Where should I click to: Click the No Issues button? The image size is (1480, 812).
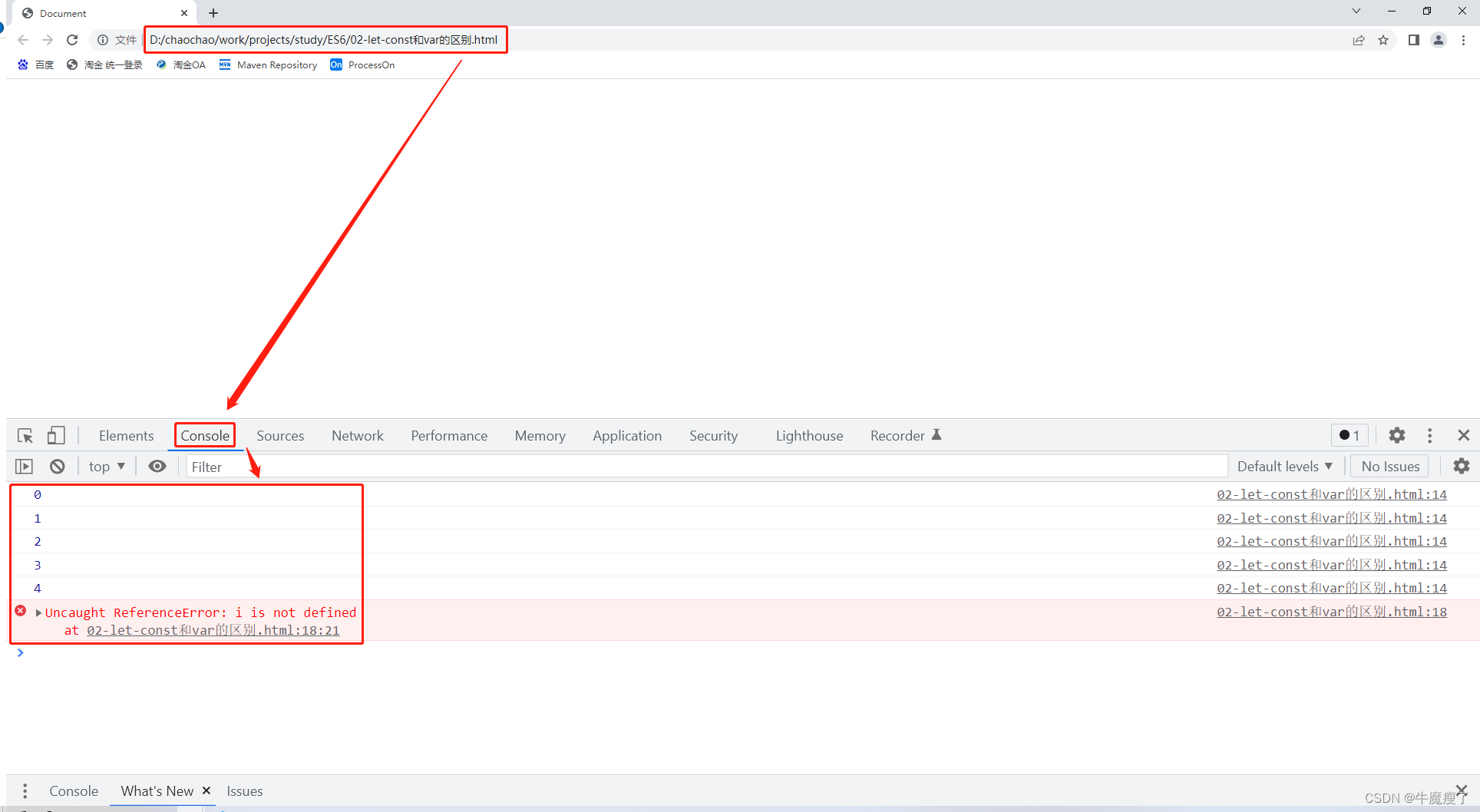1390,467
